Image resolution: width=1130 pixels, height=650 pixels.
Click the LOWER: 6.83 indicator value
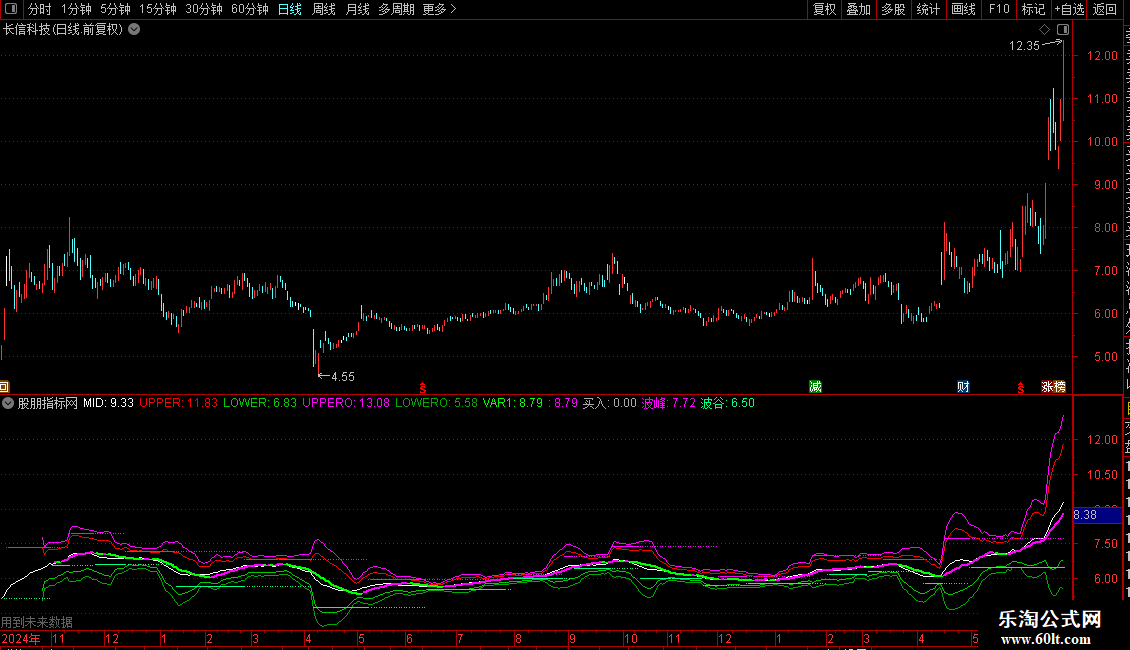[260, 404]
